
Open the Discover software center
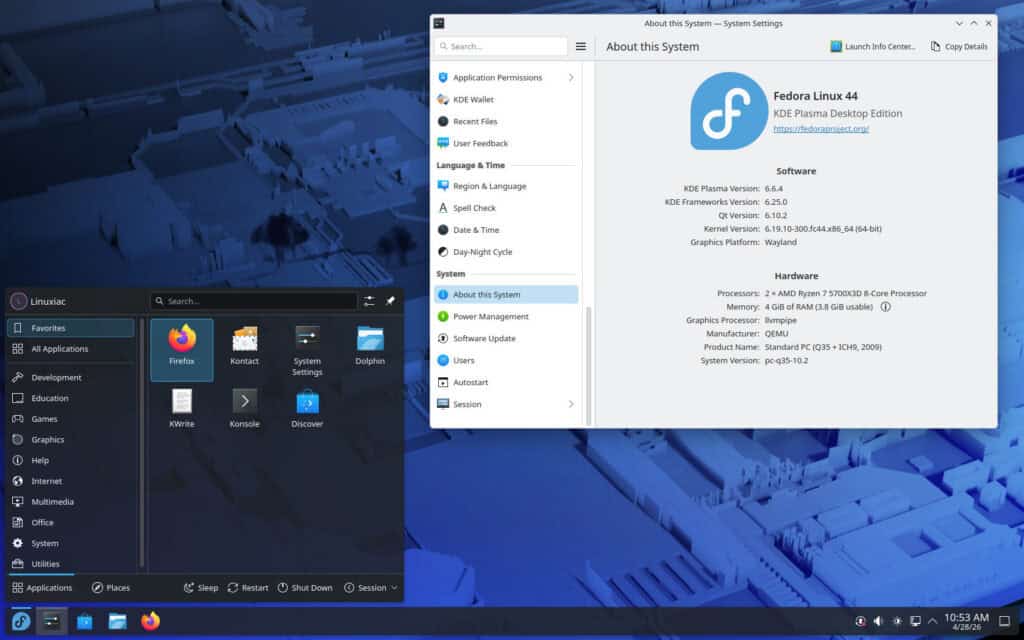point(306,407)
